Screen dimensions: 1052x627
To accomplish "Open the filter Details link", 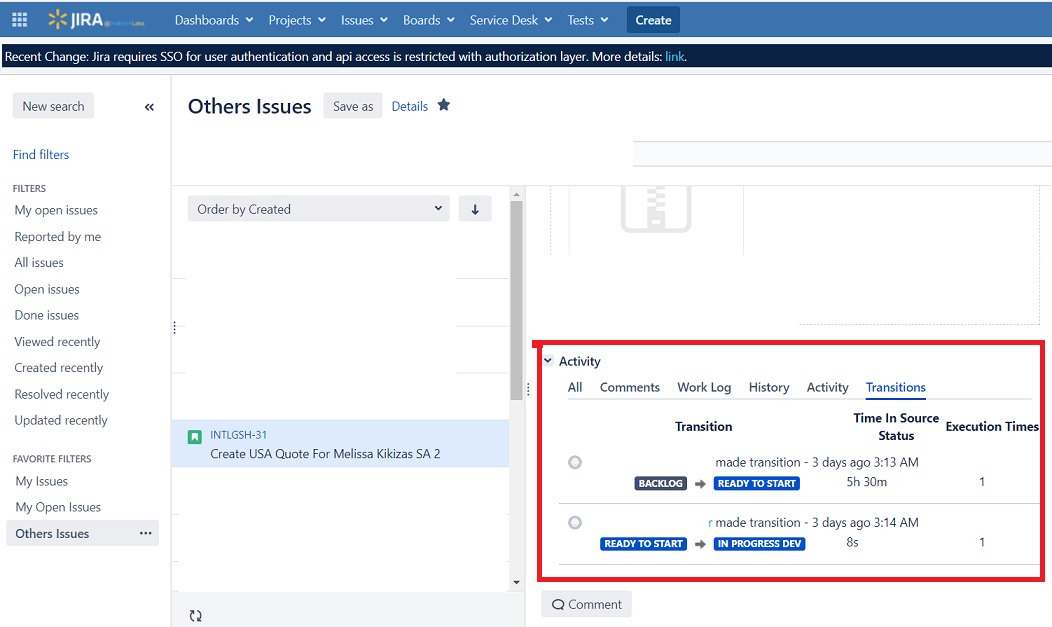I will (x=410, y=107).
